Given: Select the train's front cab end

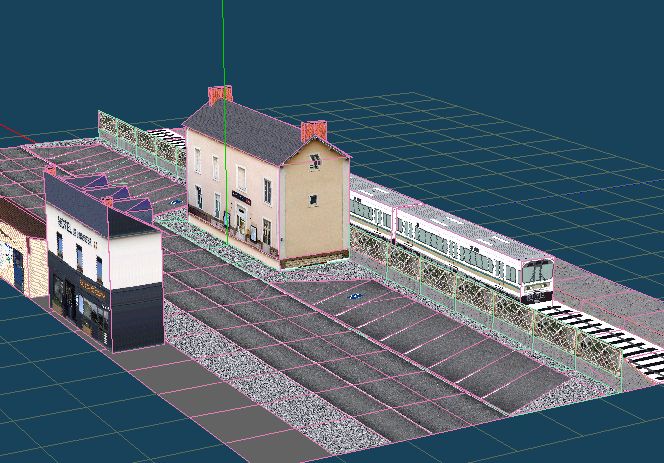Looking at the screenshot, I should (537, 278).
